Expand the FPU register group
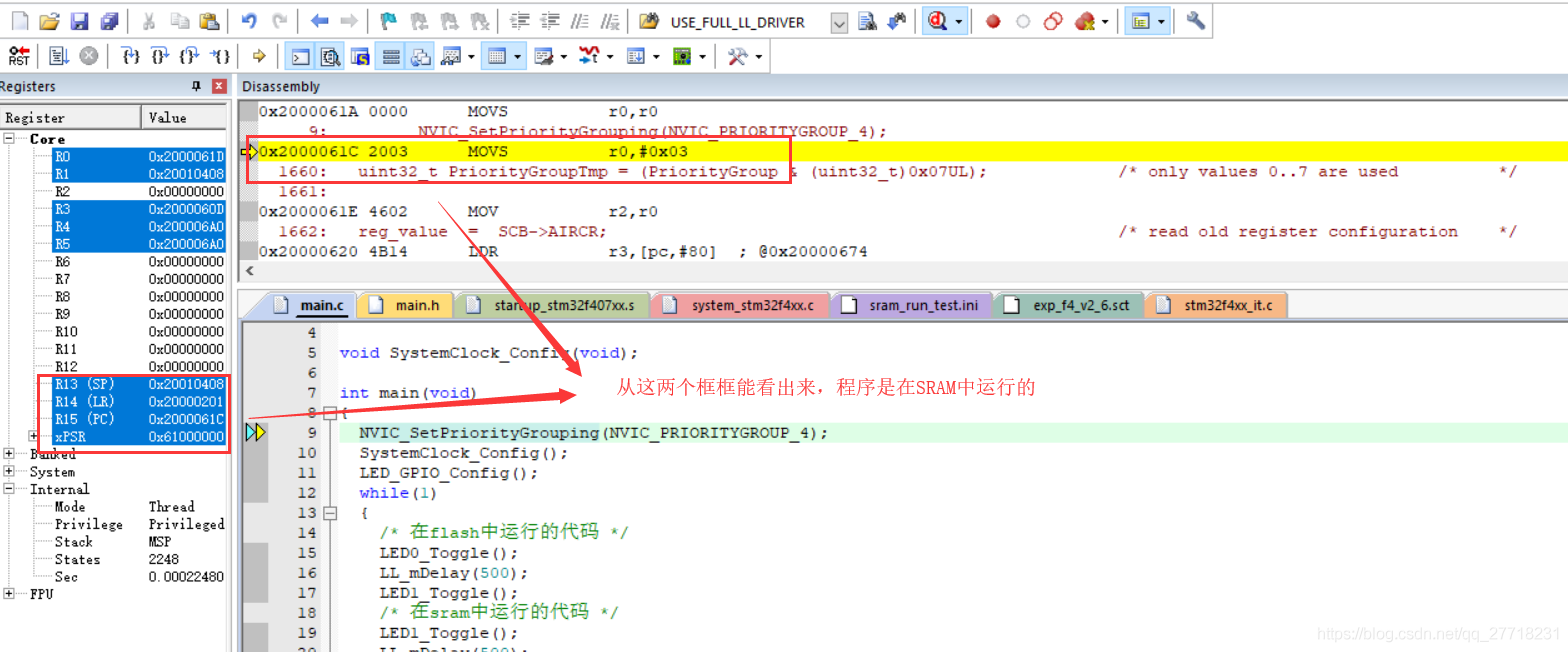Image resolution: width=1568 pixels, height=652 pixels. (10, 594)
